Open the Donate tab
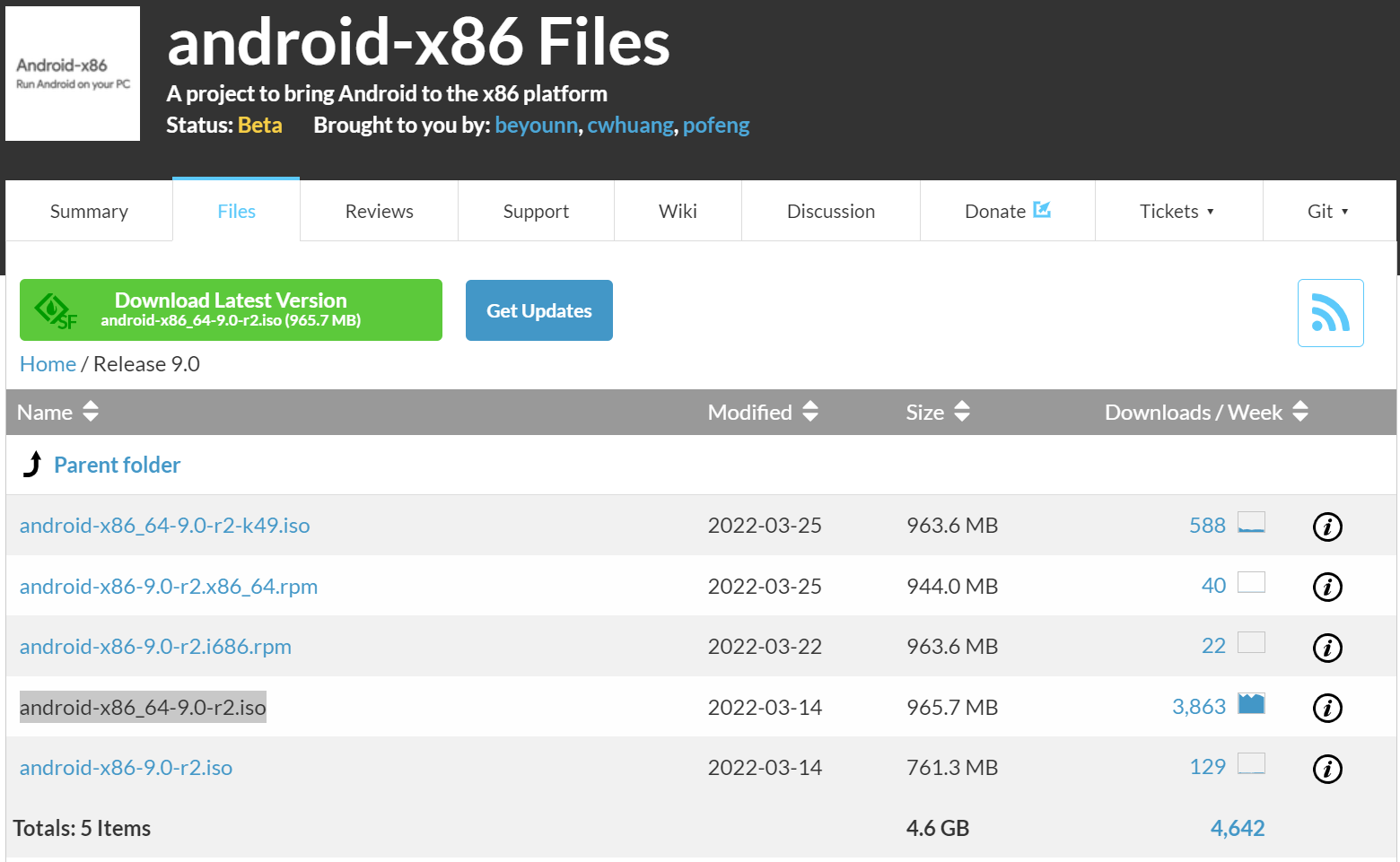 (1008, 211)
